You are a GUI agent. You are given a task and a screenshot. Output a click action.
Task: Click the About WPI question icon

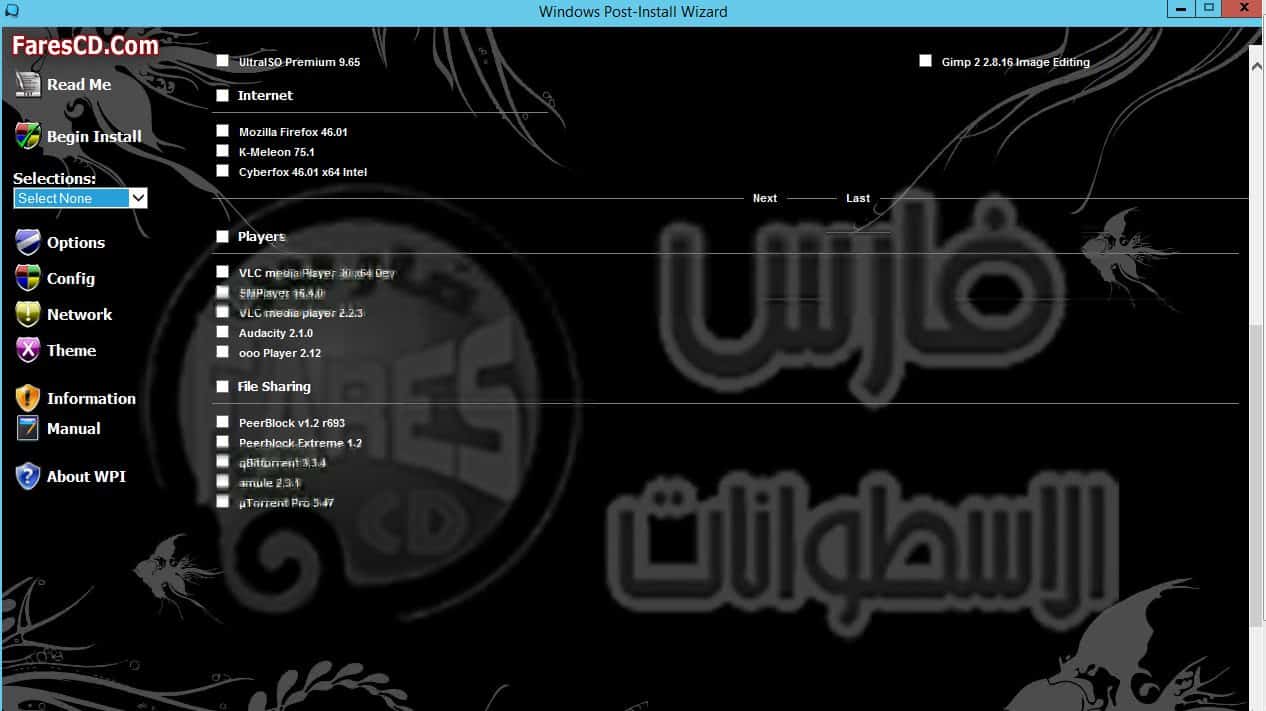point(28,476)
